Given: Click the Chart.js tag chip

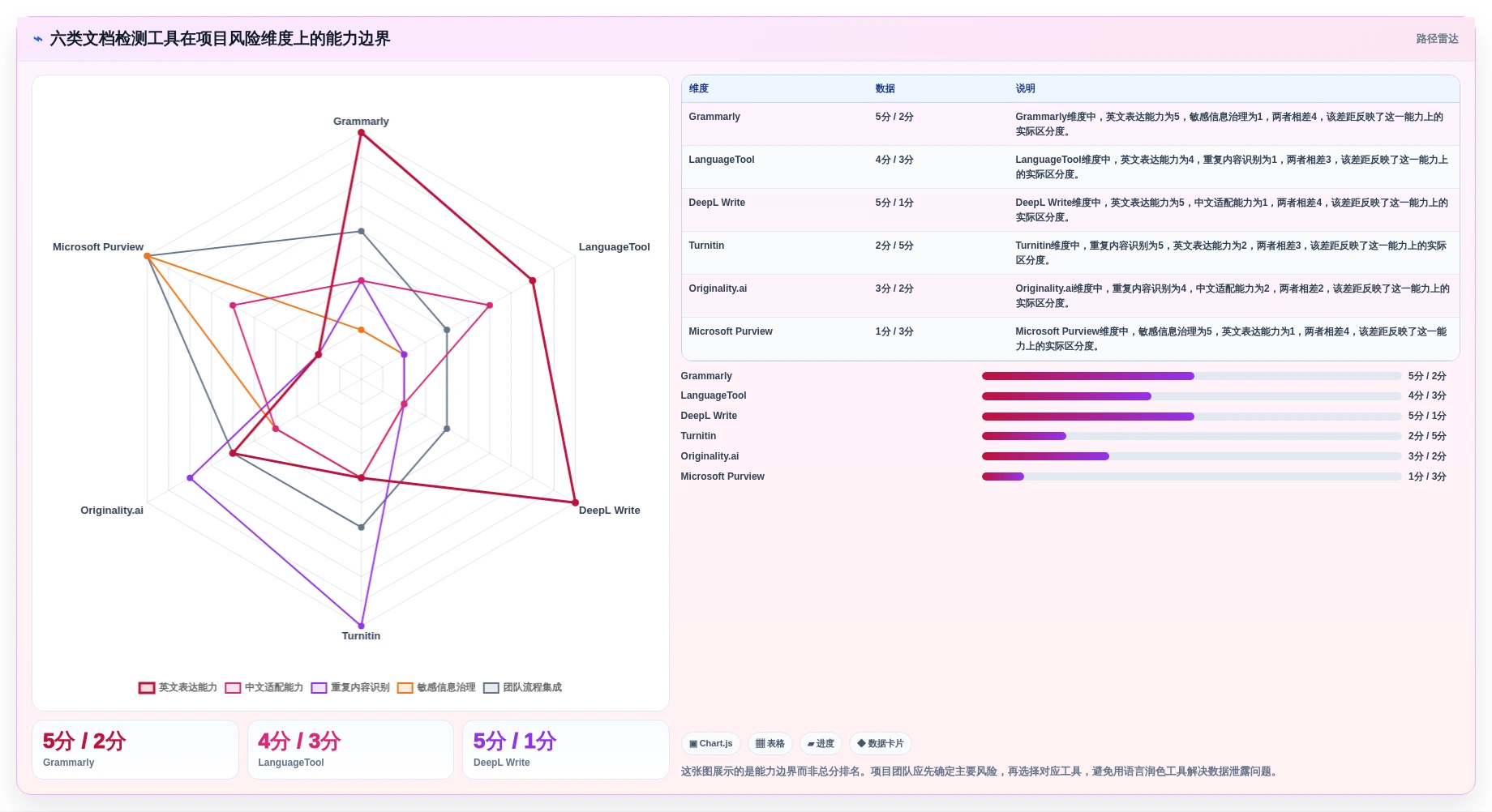Looking at the screenshot, I should (x=711, y=743).
